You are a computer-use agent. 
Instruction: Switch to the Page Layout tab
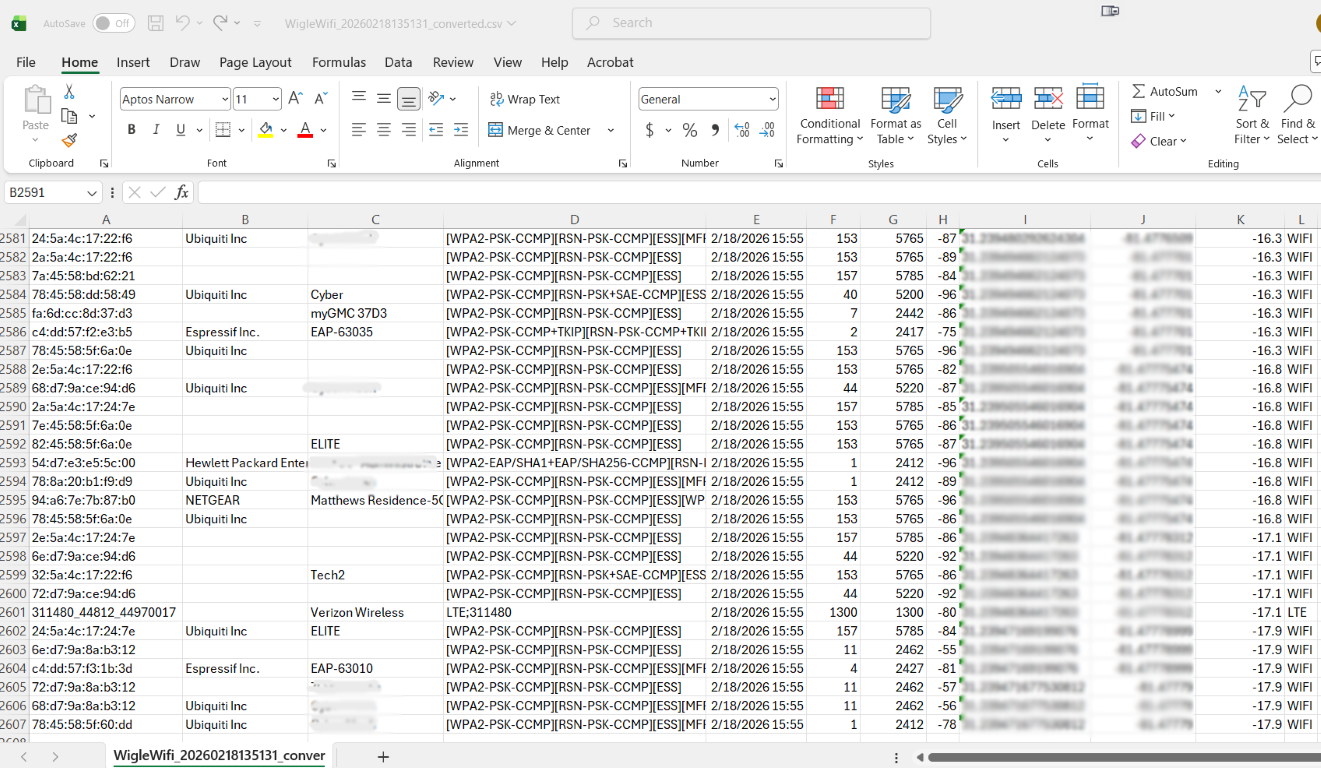click(x=255, y=62)
